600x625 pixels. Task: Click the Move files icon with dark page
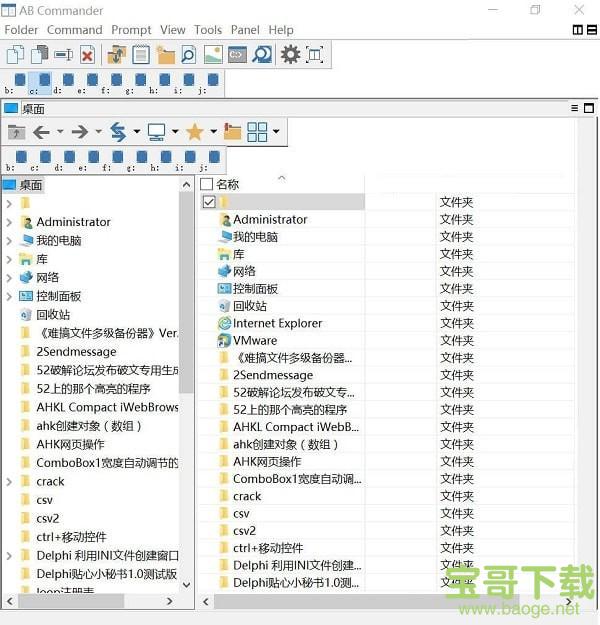(39, 55)
